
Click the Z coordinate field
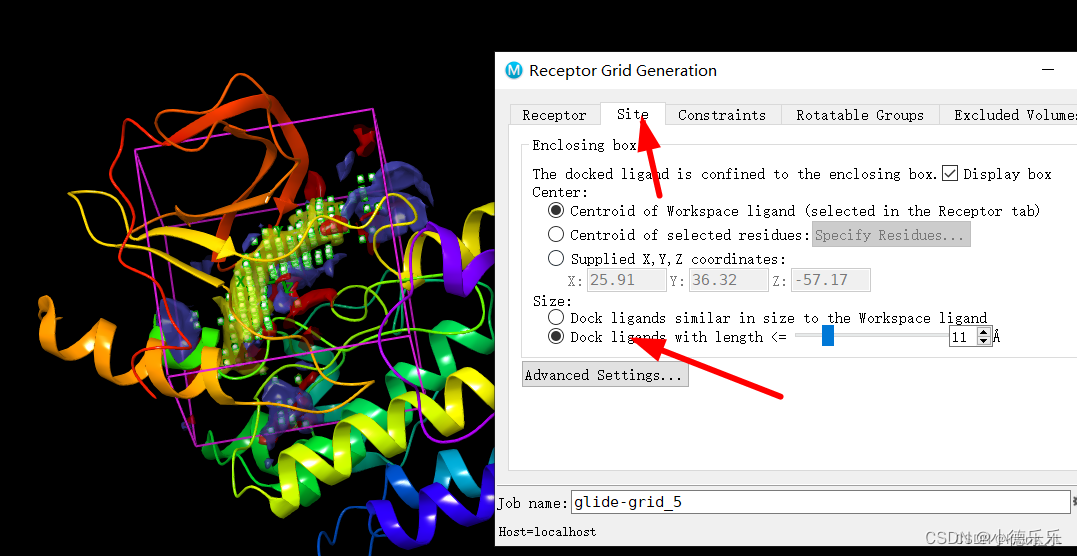coord(830,280)
